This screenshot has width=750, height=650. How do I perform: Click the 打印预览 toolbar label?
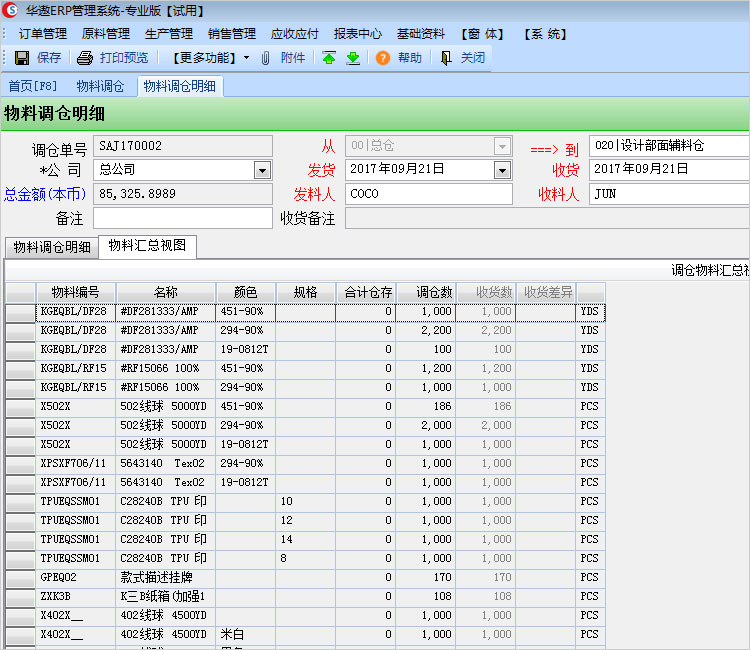click(124, 58)
